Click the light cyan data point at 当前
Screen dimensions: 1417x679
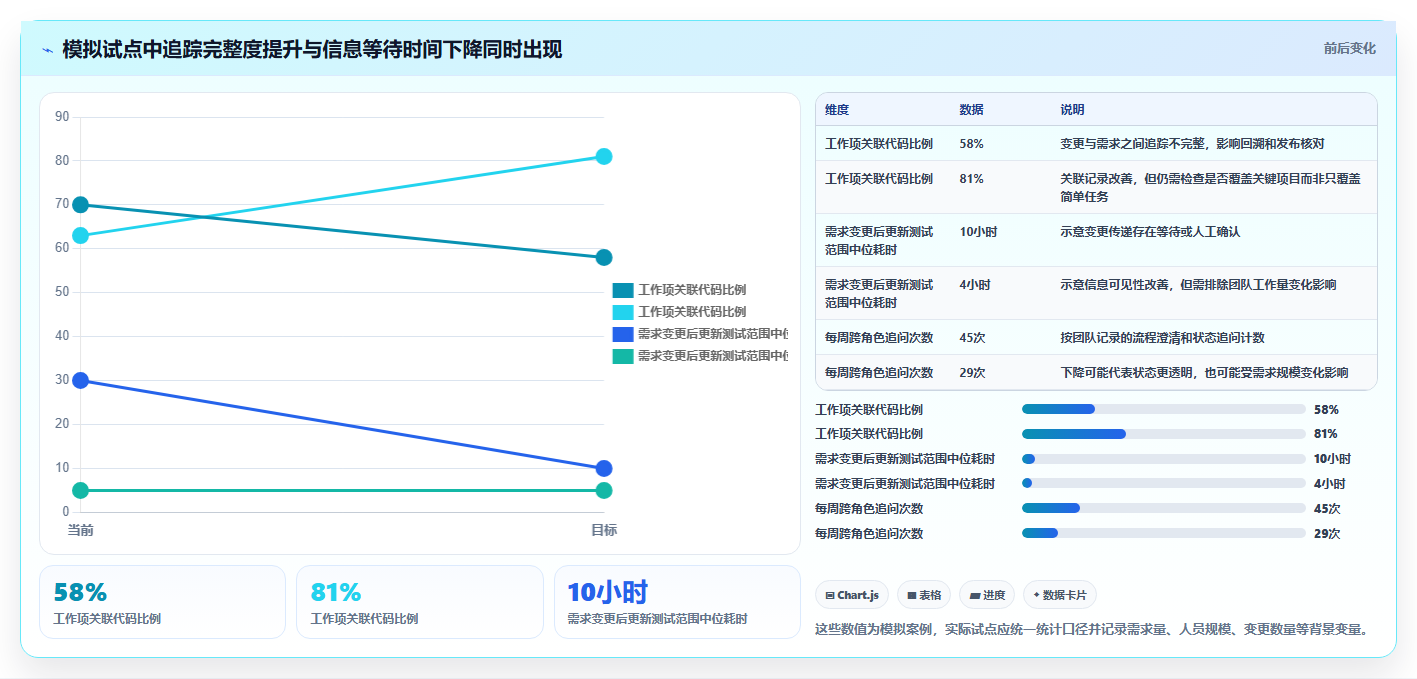click(x=81, y=236)
